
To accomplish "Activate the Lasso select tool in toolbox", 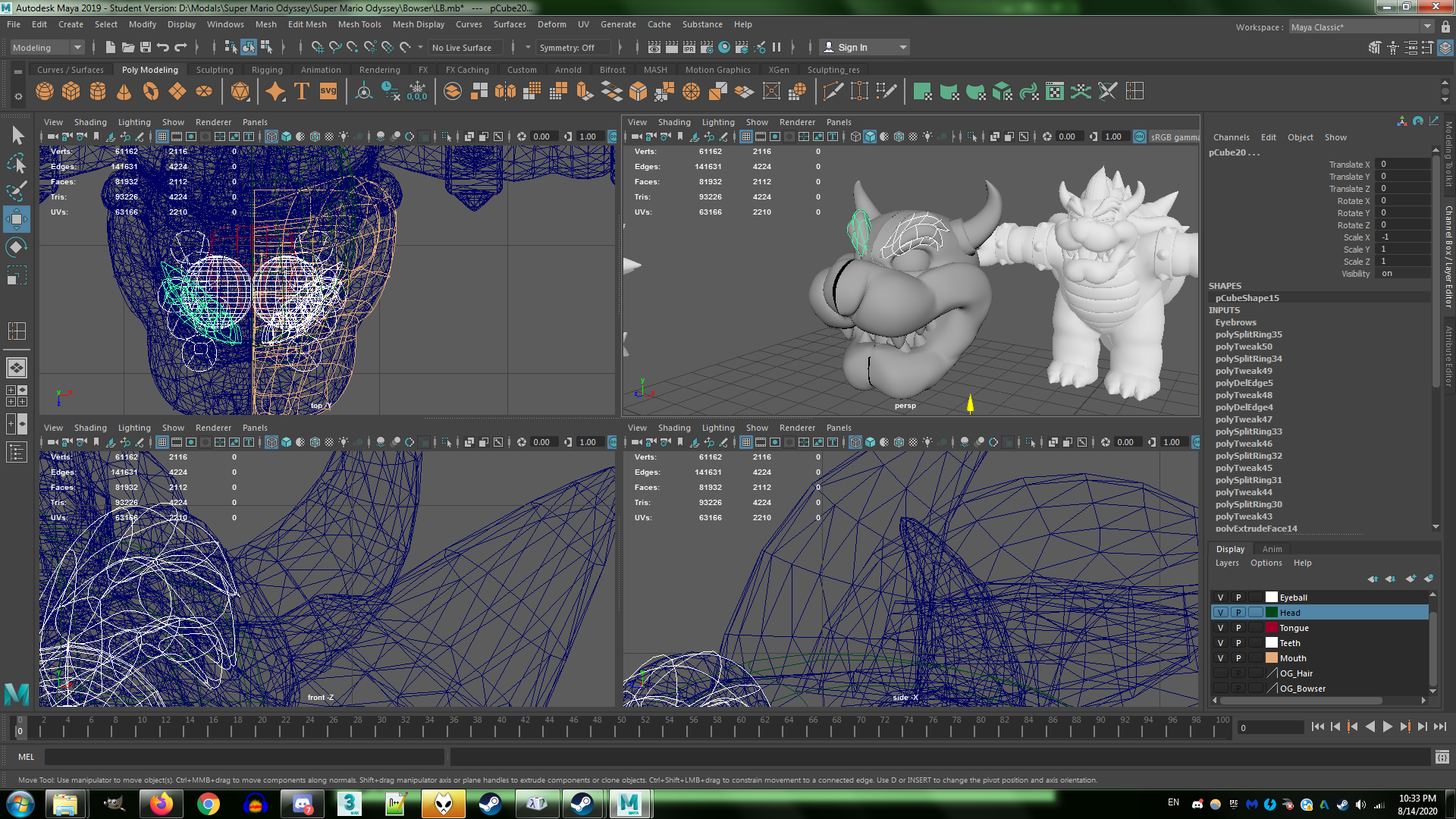I will coord(17,163).
